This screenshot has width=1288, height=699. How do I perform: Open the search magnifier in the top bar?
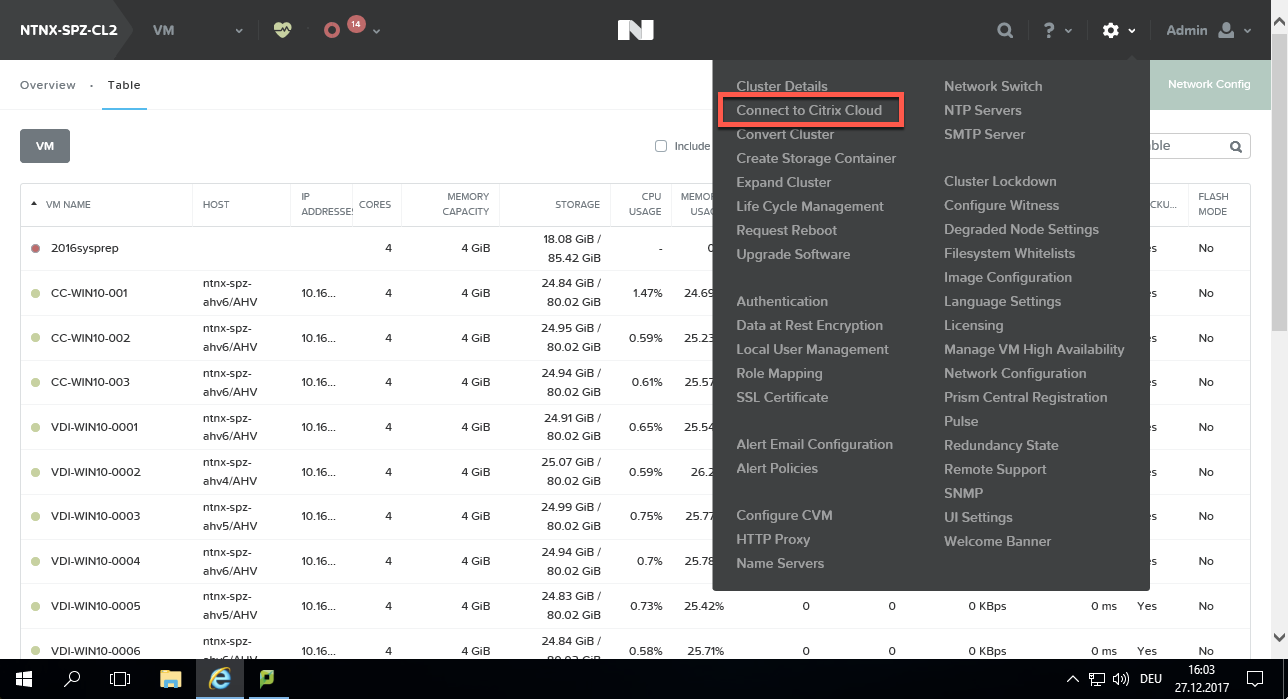[x=1004, y=30]
